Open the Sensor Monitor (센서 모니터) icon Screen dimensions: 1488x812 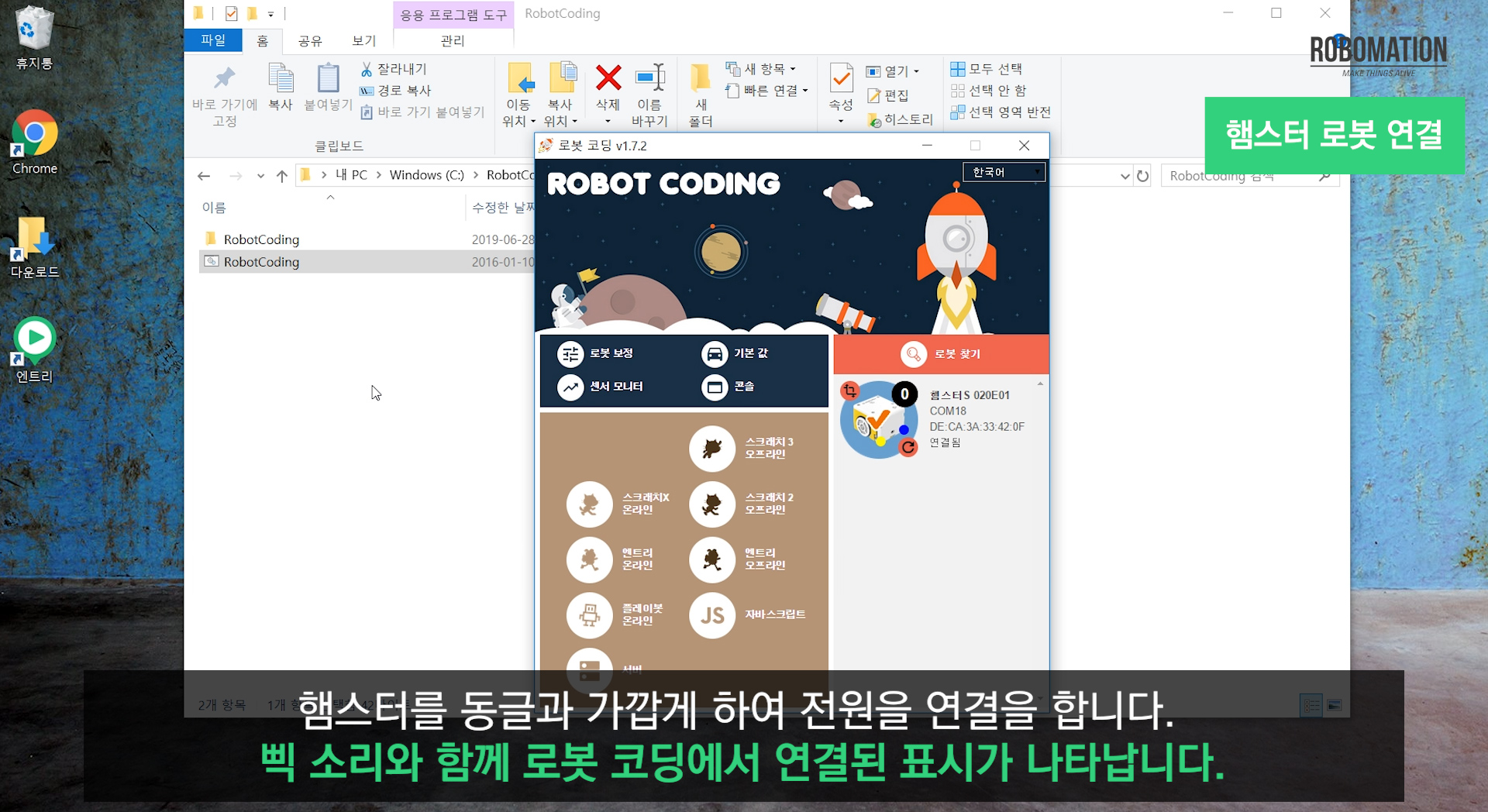570,387
